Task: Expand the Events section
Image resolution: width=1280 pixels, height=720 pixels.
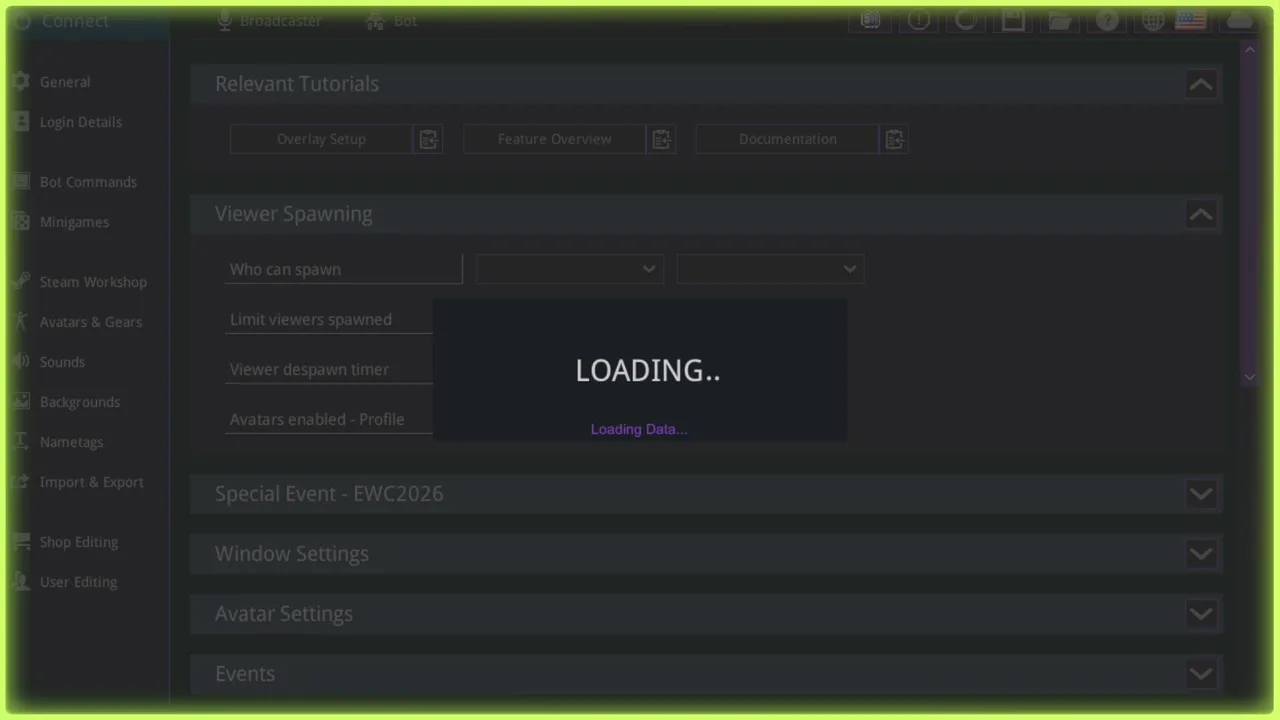Action: pyautogui.click(x=1200, y=674)
